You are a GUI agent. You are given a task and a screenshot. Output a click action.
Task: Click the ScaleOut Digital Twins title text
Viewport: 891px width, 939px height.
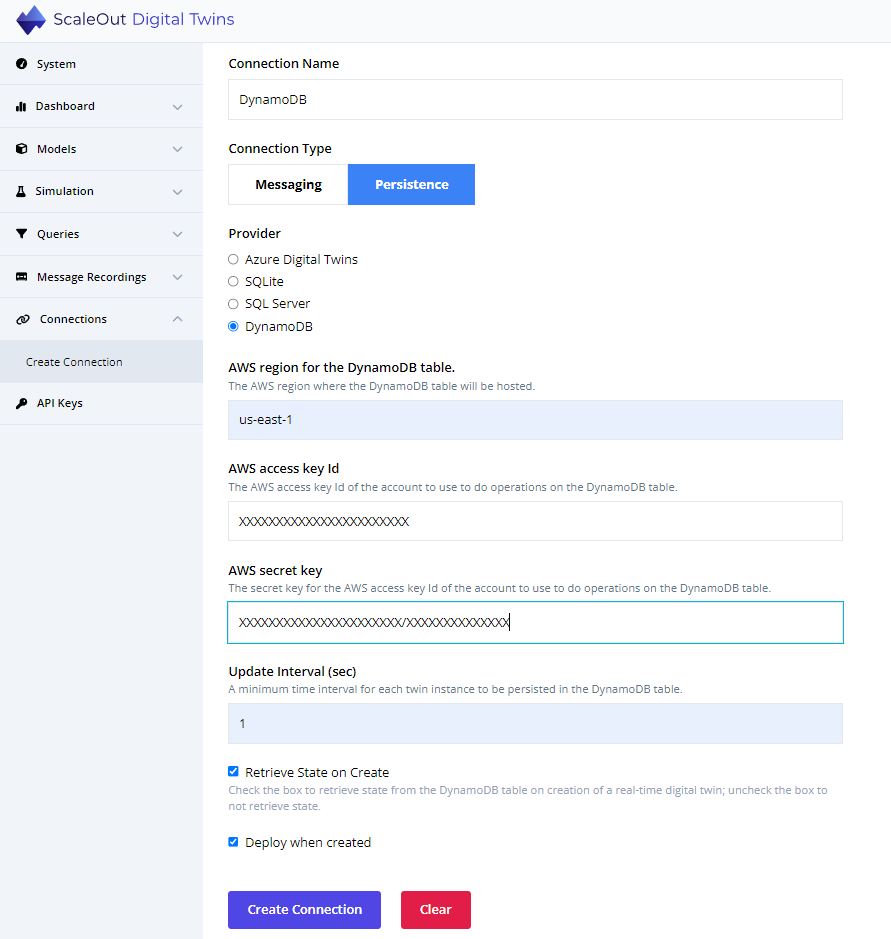pyautogui.click(x=144, y=19)
